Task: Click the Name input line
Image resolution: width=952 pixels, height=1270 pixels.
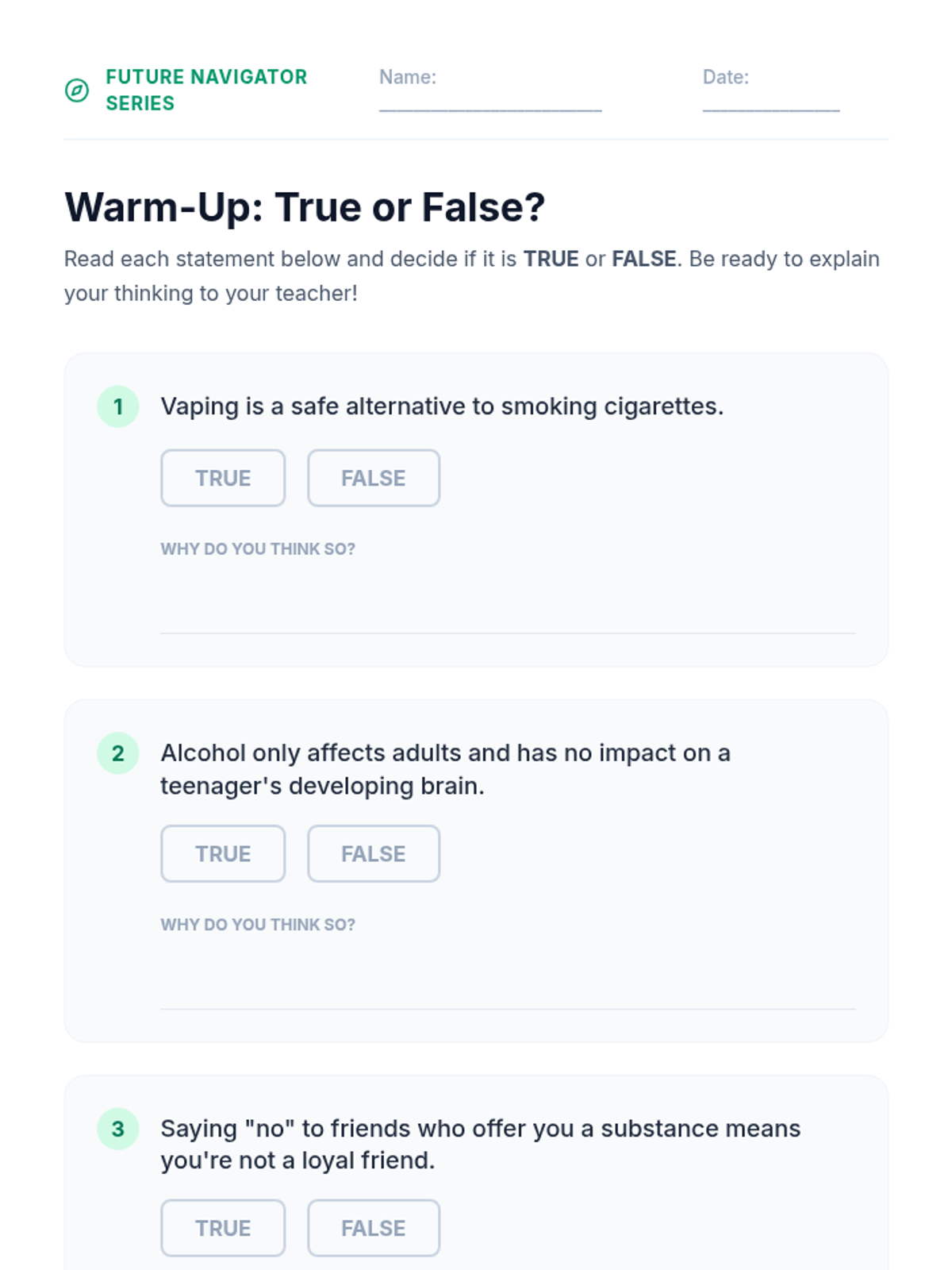Action: (489, 101)
